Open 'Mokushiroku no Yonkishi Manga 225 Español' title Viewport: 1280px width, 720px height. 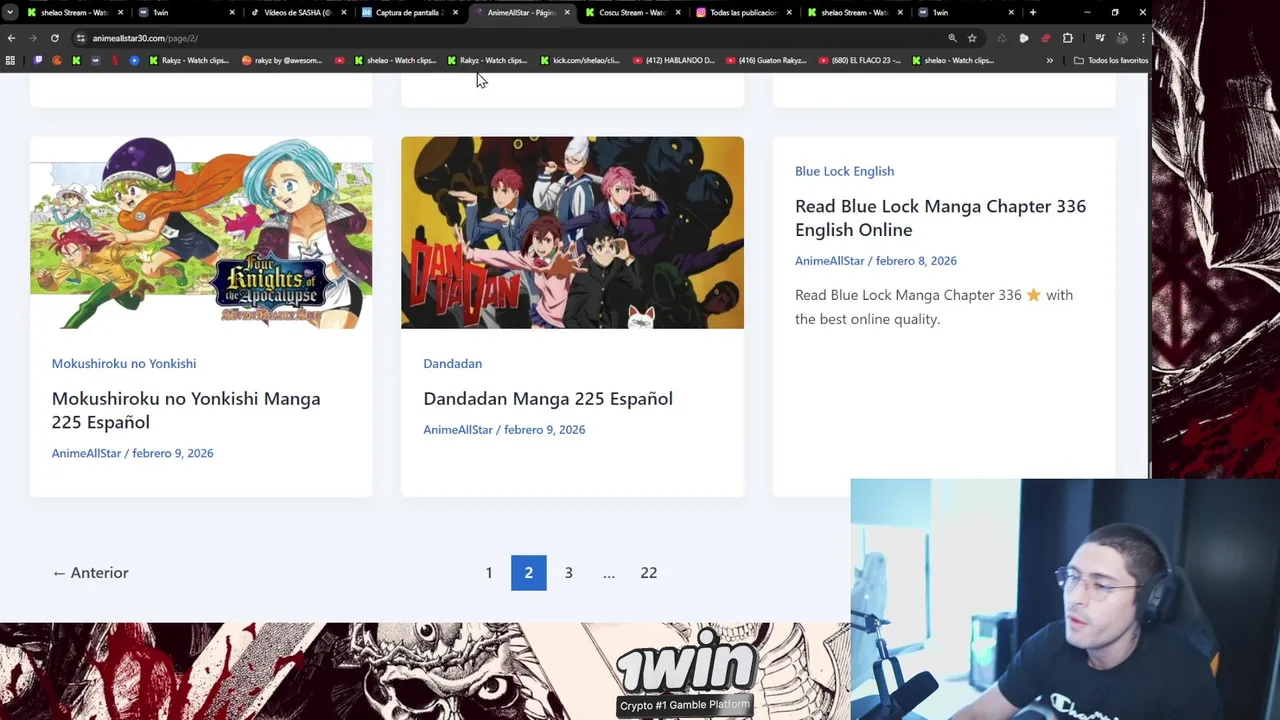(186, 410)
